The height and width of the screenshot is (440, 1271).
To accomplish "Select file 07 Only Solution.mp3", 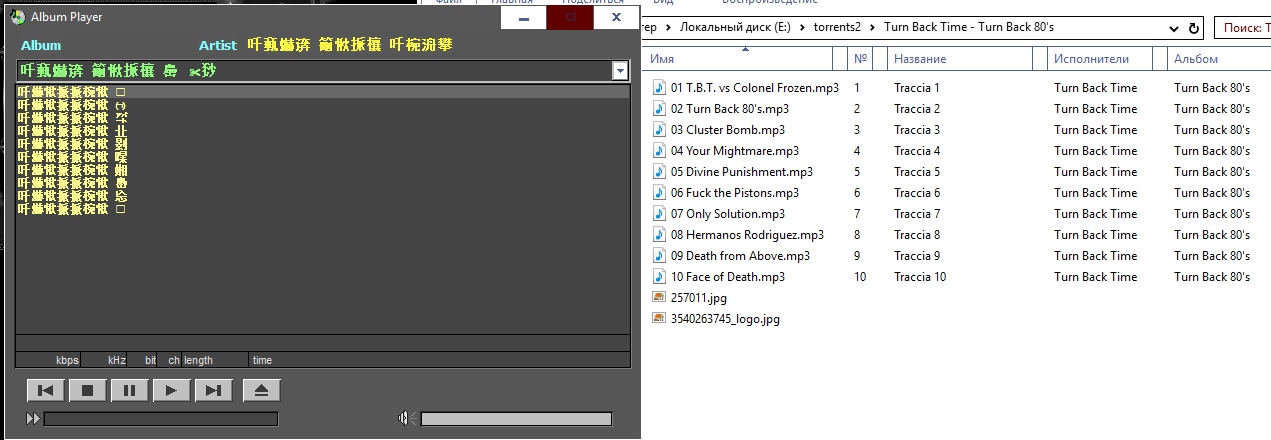I will (x=727, y=214).
